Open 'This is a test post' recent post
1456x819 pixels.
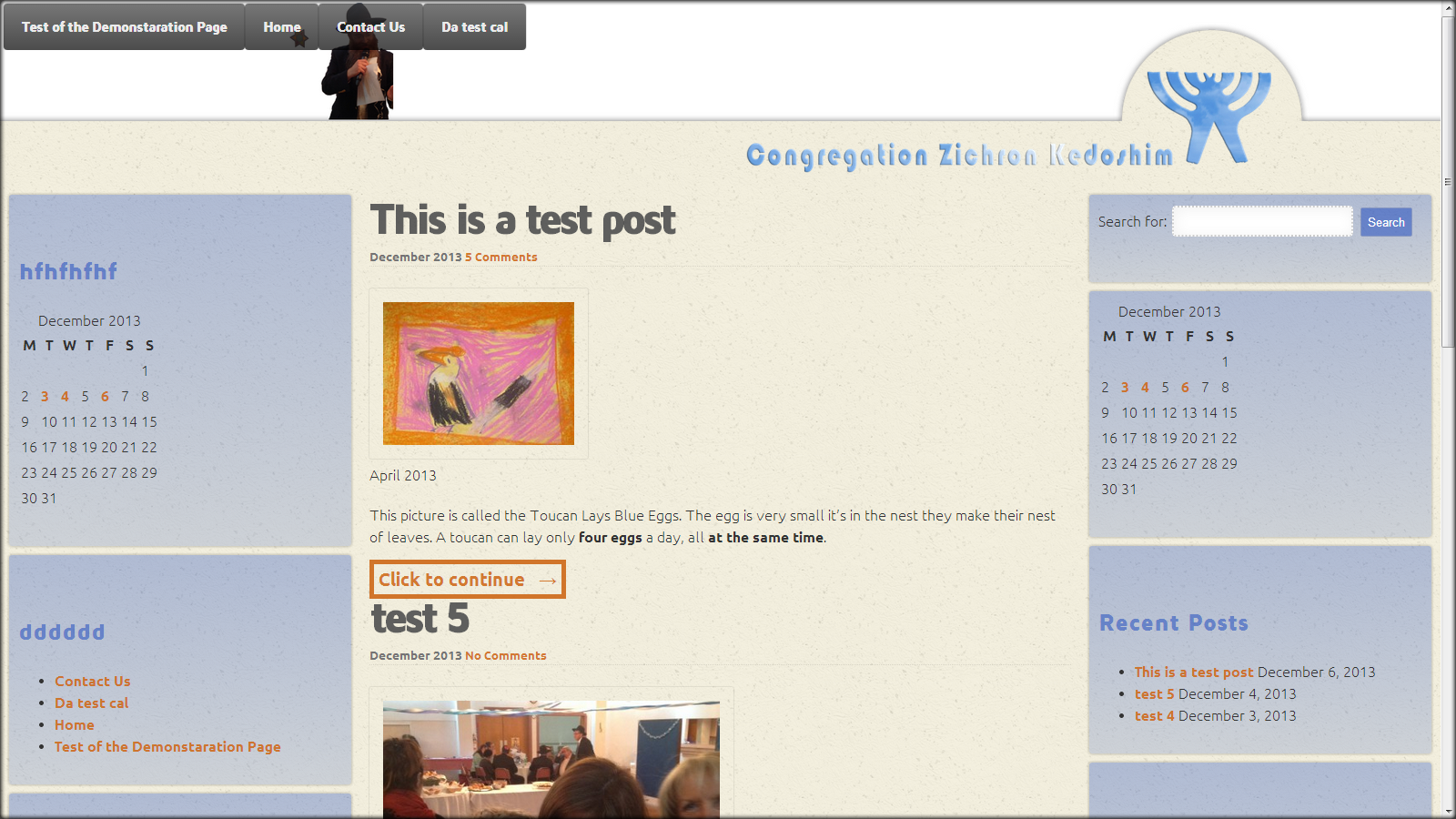coord(1194,672)
